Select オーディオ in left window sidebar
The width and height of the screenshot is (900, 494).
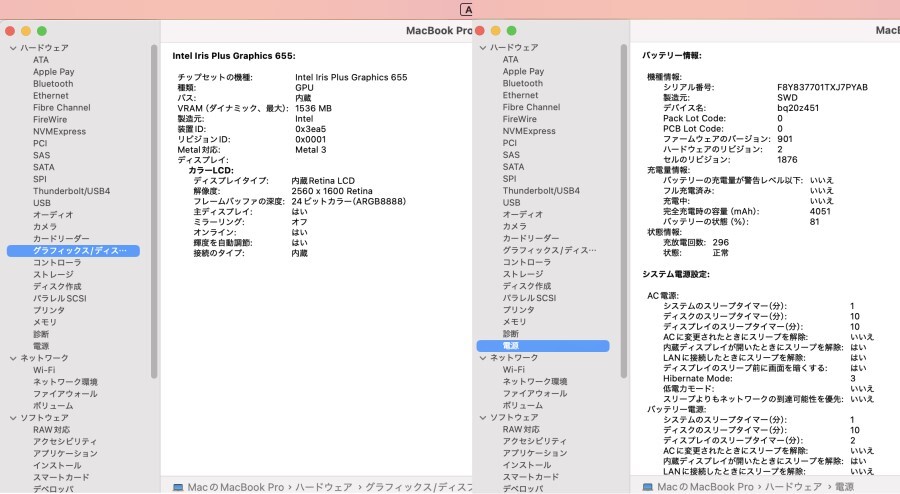53,215
